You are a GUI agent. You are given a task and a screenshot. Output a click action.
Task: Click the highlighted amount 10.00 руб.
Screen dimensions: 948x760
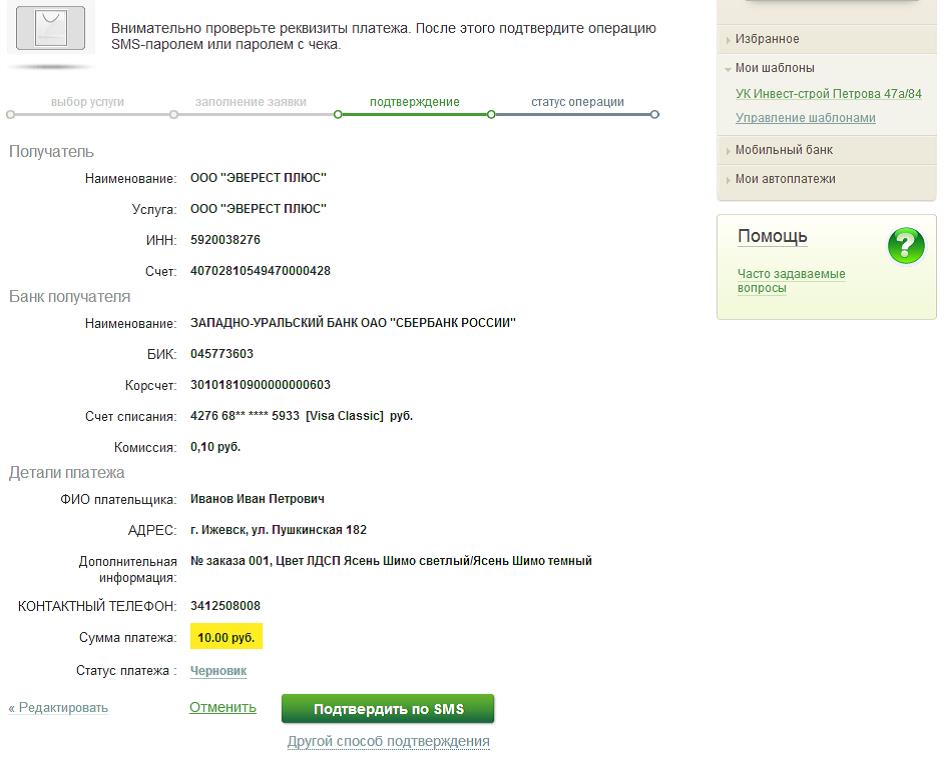point(226,637)
